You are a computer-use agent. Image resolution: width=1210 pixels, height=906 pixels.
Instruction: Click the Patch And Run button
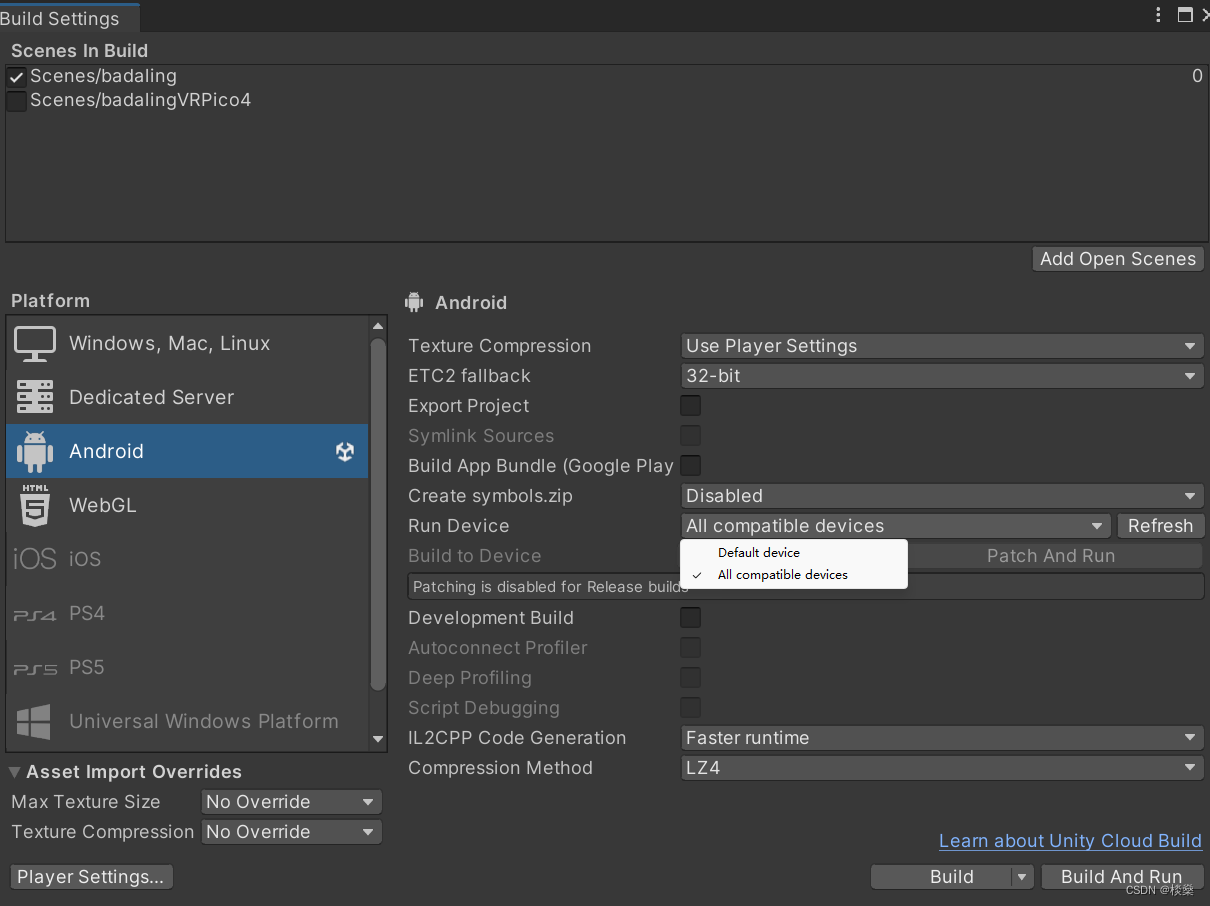[x=1051, y=556]
